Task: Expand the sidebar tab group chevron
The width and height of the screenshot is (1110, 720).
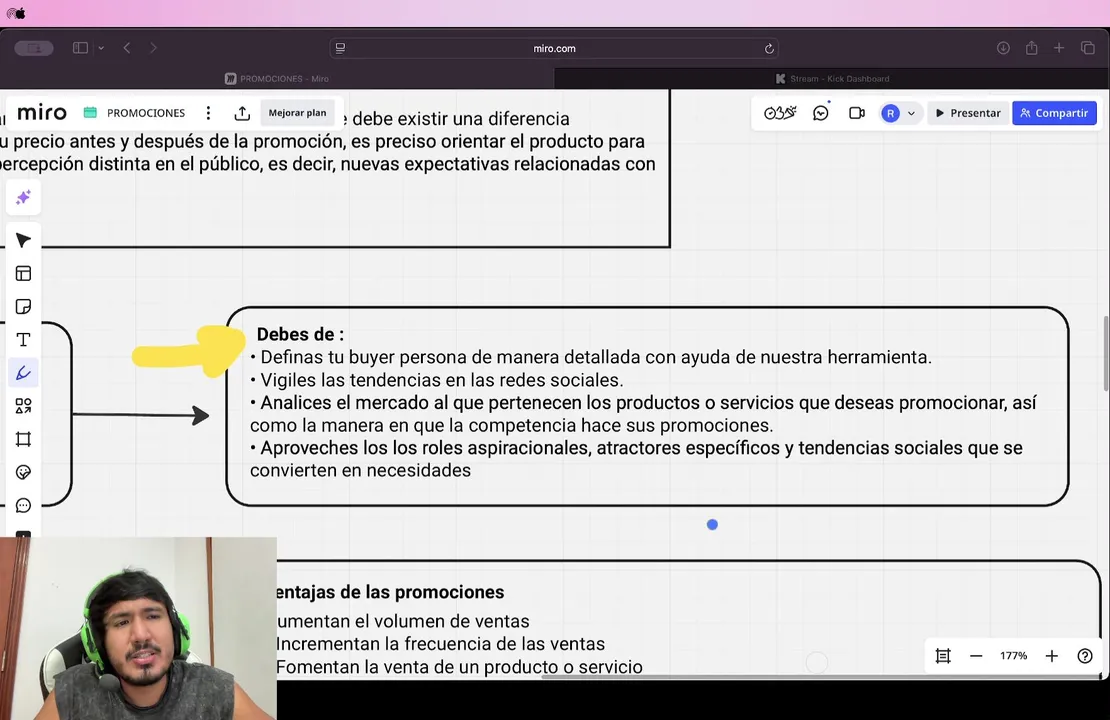Action: click(101, 48)
